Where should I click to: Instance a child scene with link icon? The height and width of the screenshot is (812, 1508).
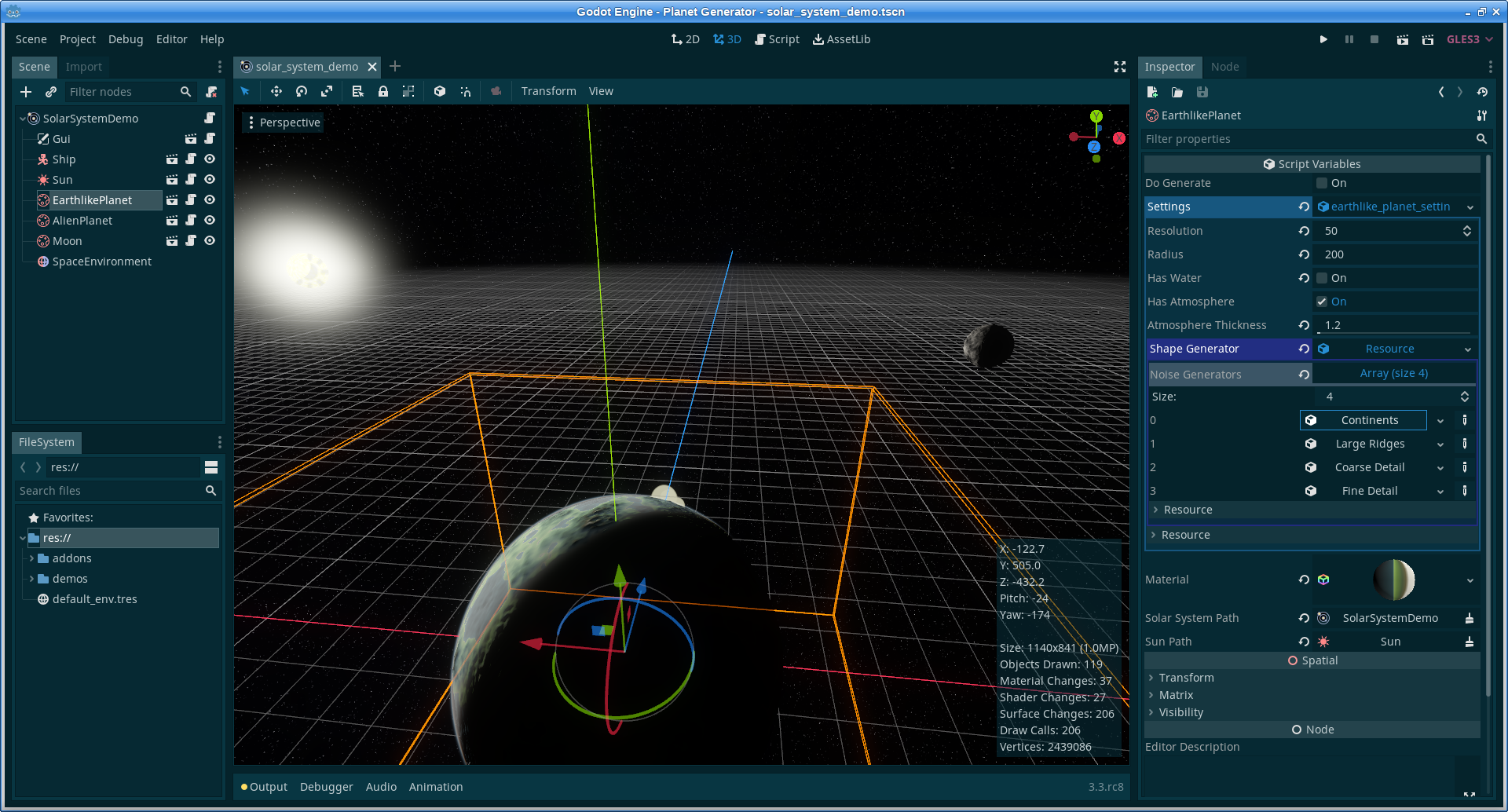pos(51,92)
